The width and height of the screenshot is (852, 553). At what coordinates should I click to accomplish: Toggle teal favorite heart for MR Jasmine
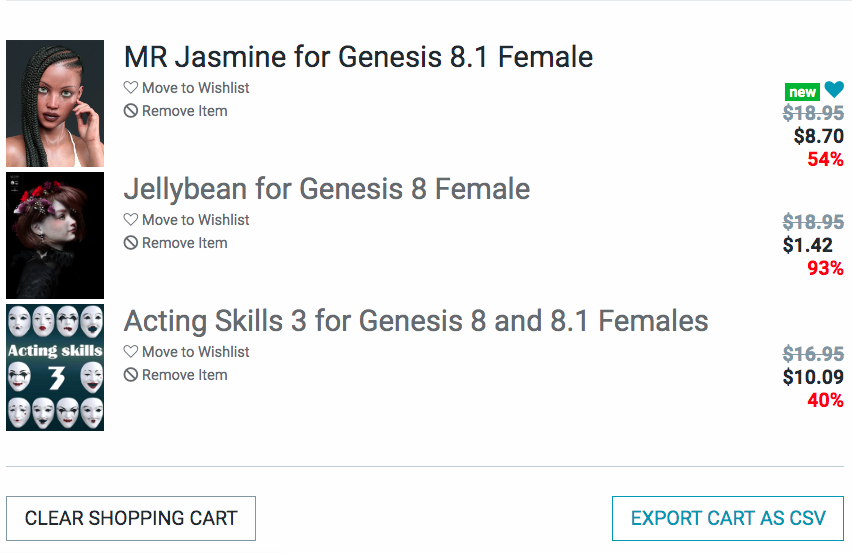pyautogui.click(x=834, y=90)
